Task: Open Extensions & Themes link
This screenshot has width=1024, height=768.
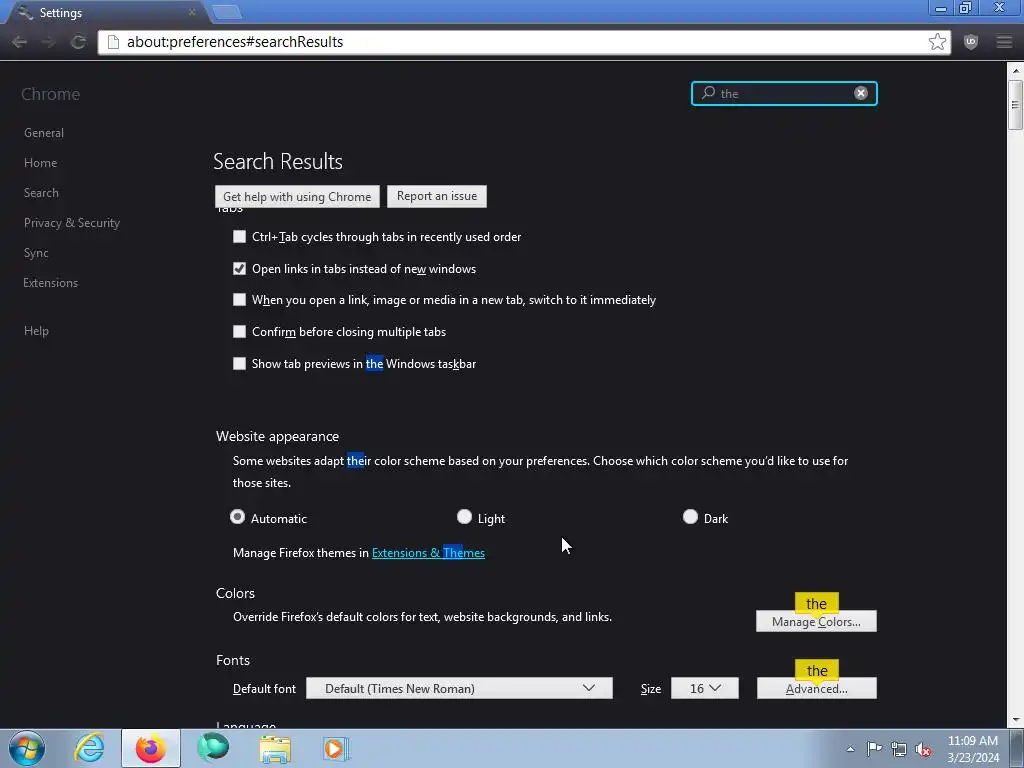Action: pyautogui.click(x=428, y=552)
